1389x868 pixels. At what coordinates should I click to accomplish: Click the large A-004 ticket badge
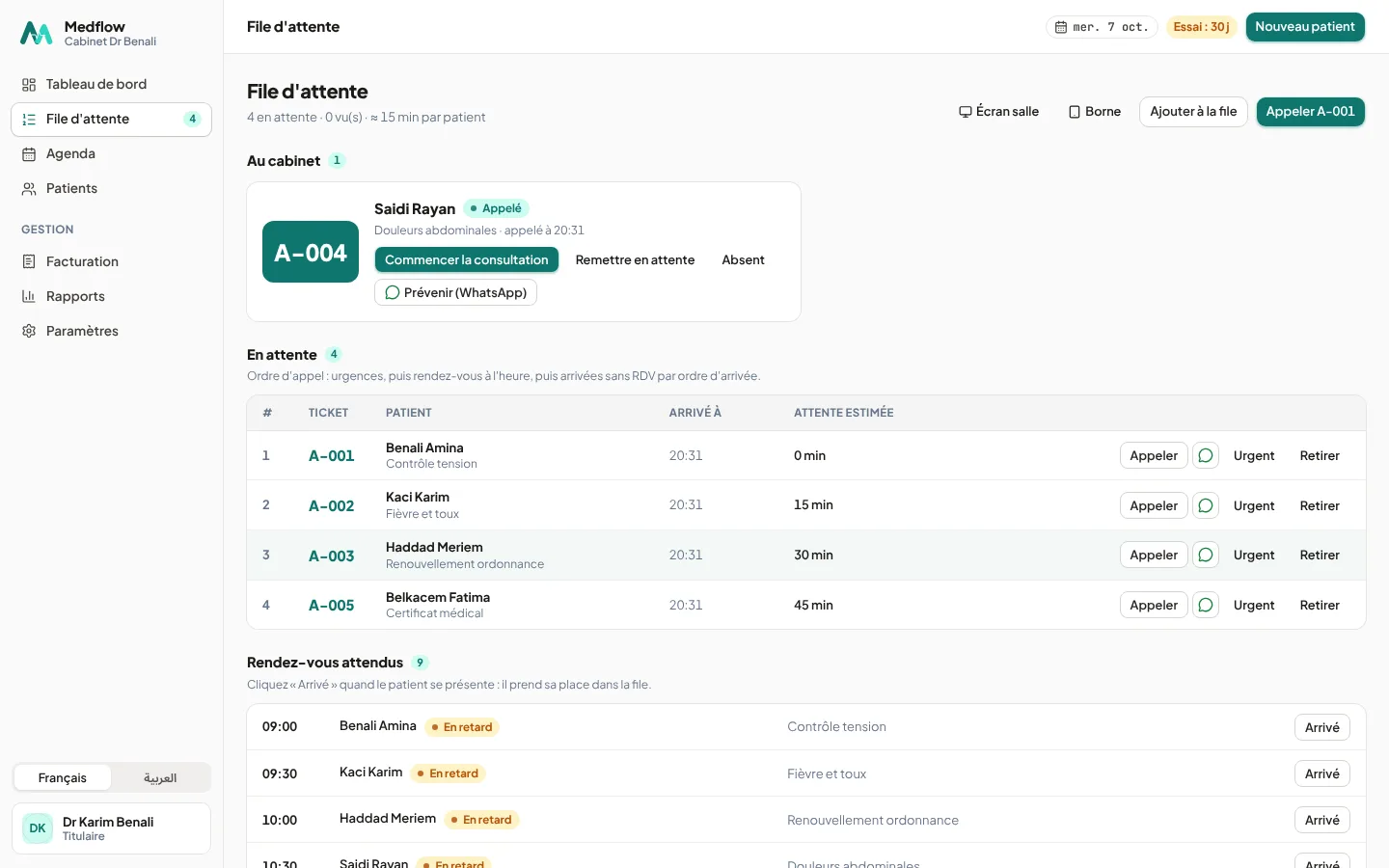pyautogui.click(x=311, y=252)
